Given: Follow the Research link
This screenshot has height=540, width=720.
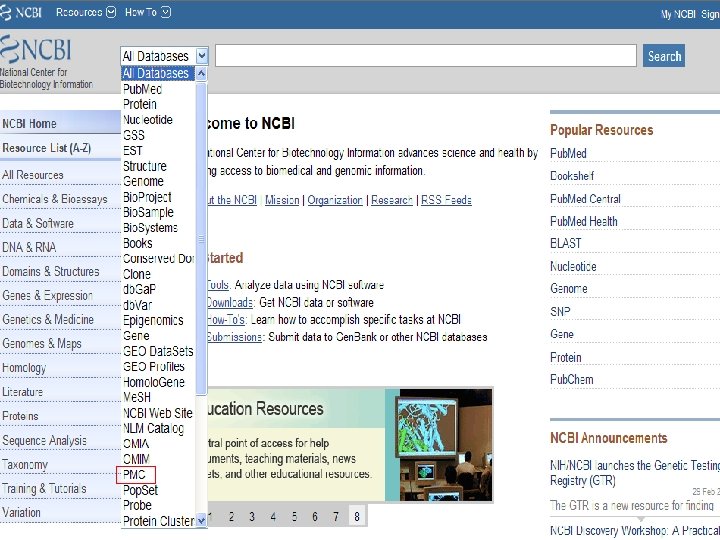Looking at the screenshot, I should coord(392,200).
